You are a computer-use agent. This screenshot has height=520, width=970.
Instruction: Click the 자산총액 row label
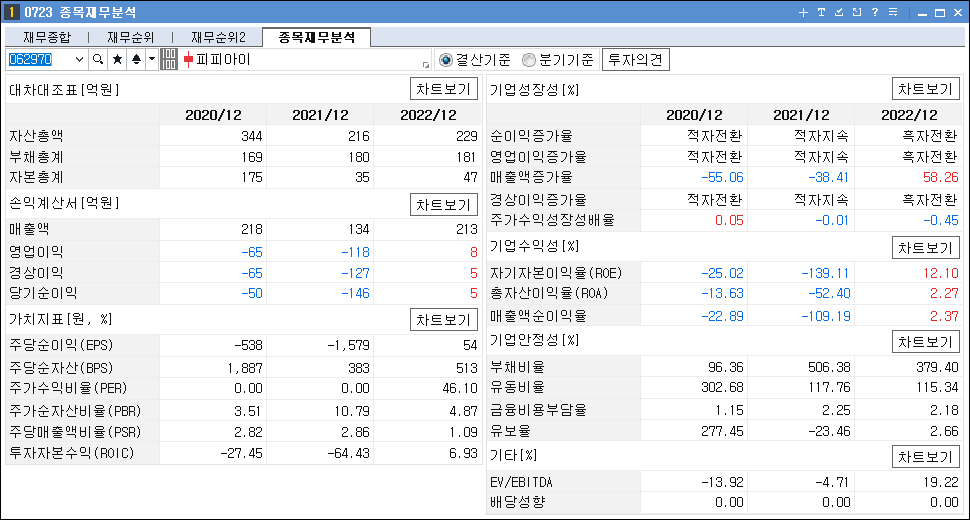pyautogui.click(x=36, y=136)
